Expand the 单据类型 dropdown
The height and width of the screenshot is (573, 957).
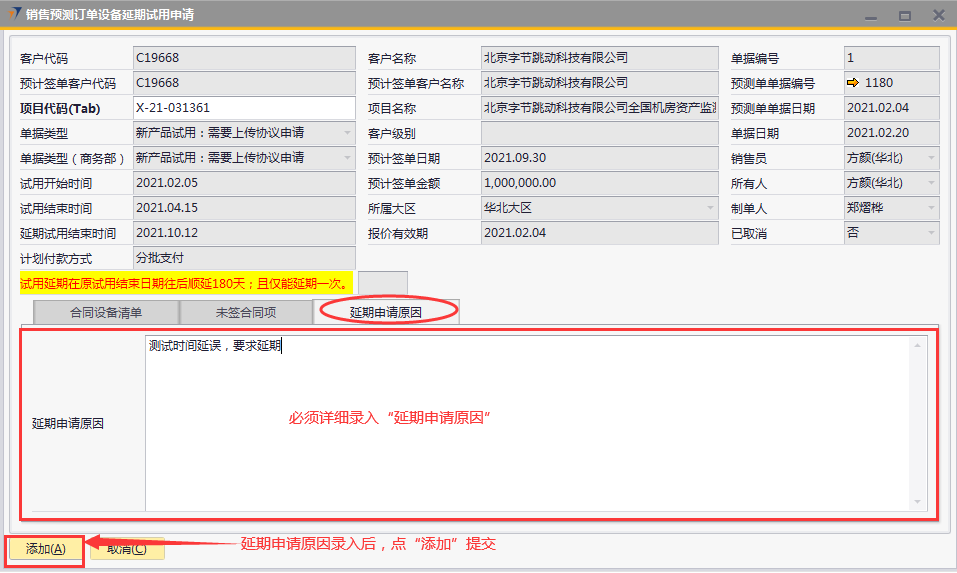[x=347, y=133]
